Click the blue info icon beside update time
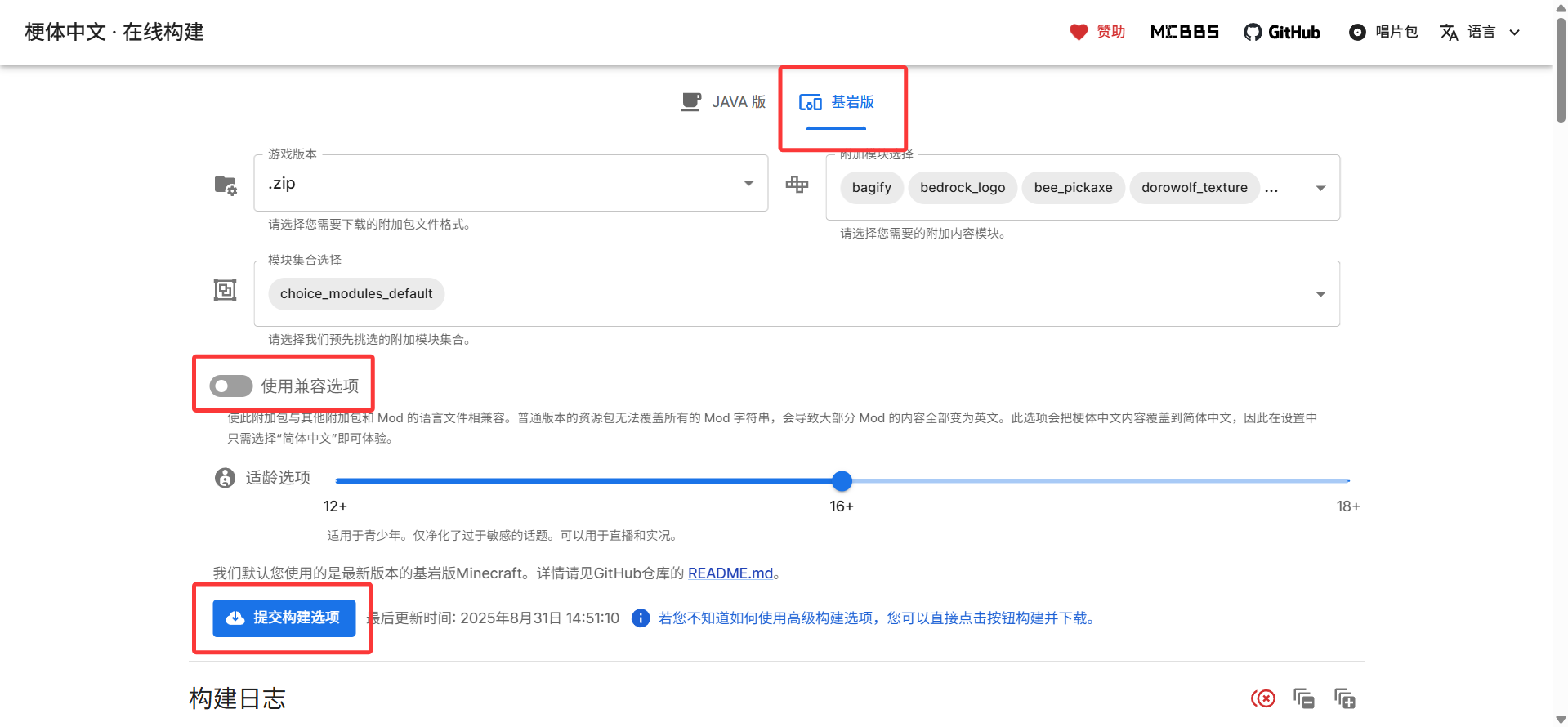Image resolution: width=1568 pixels, height=727 pixels. [641, 618]
